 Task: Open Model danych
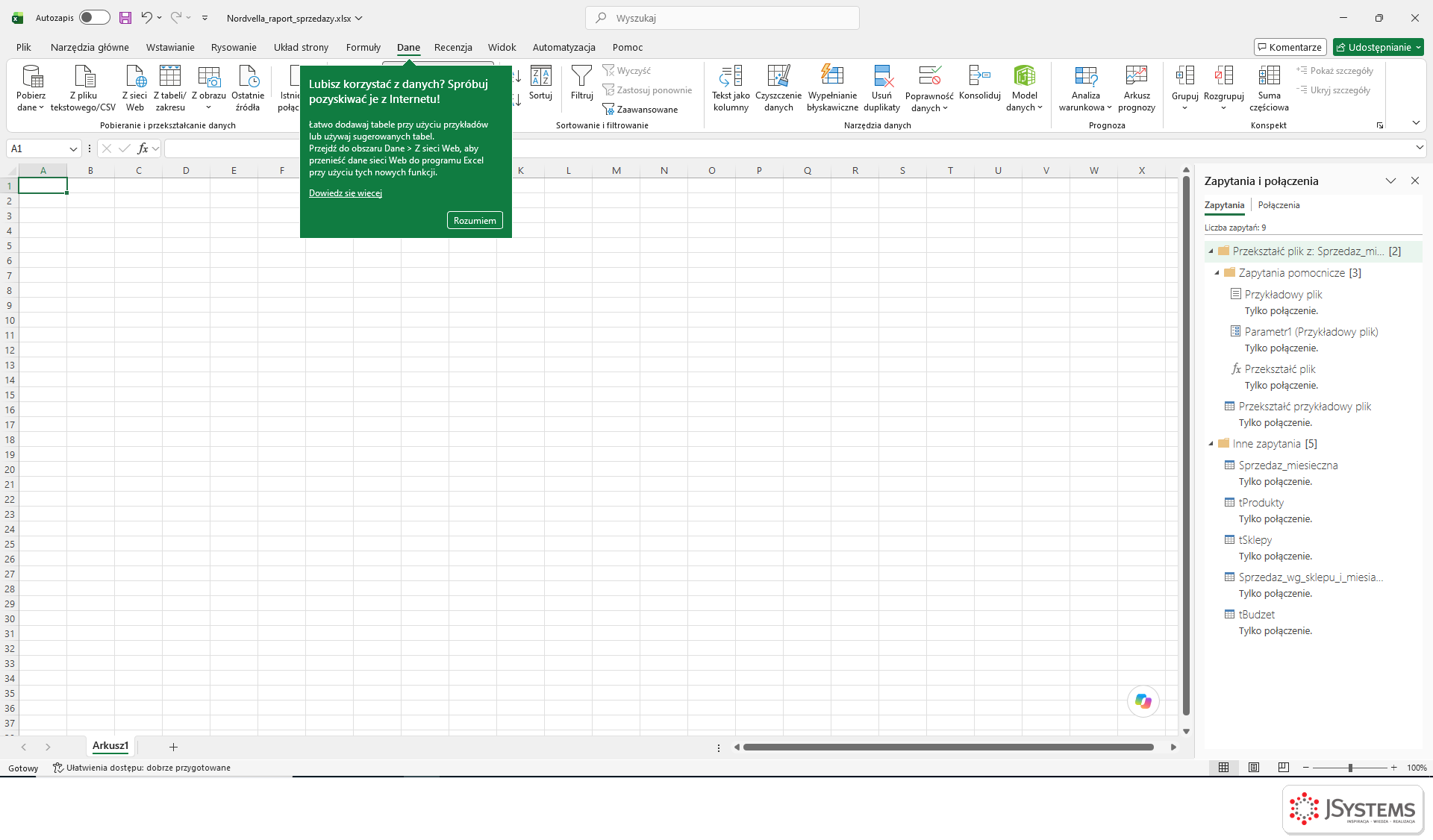tap(1024, 88)
